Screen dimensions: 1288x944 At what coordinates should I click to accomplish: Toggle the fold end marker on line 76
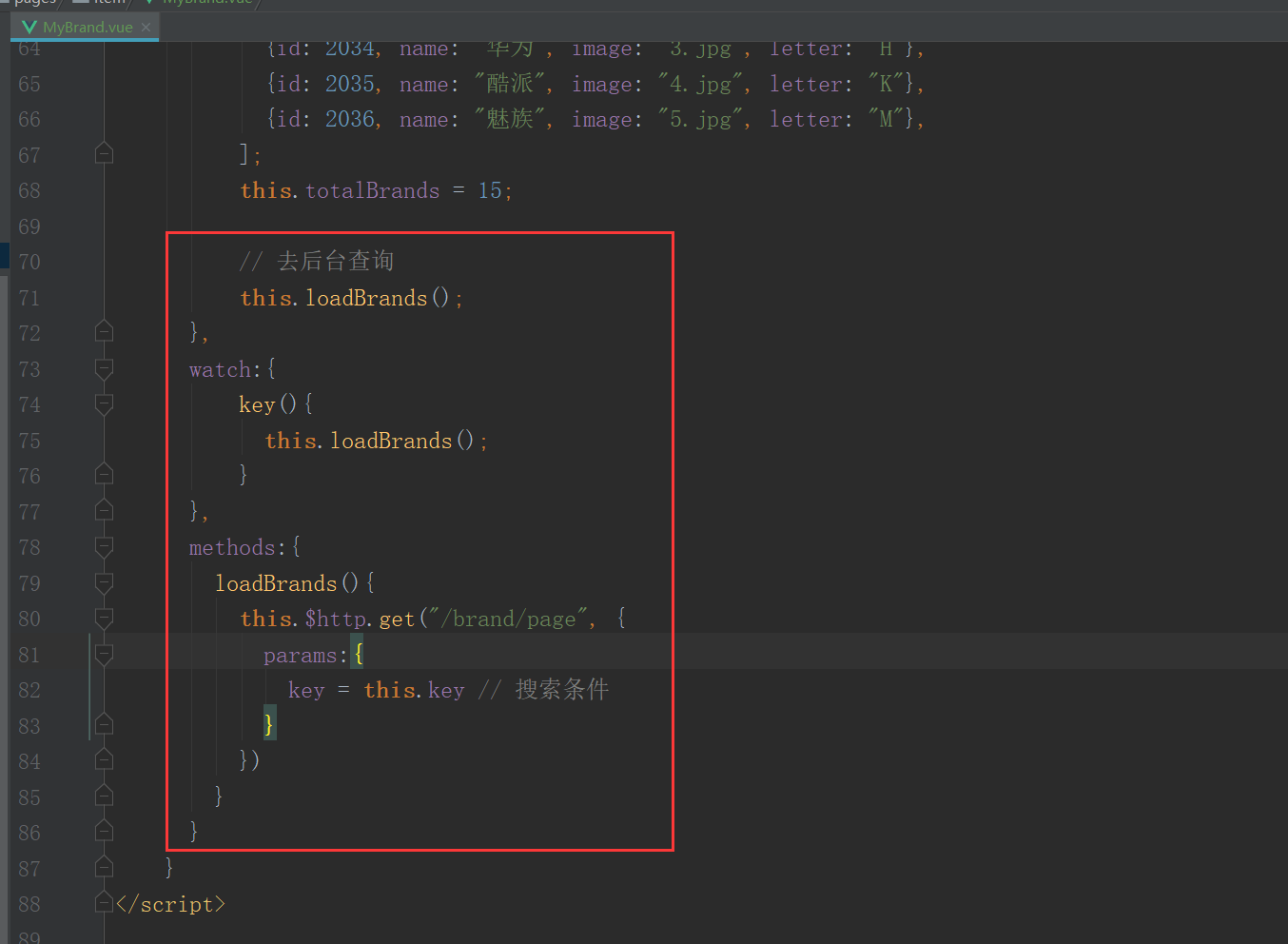[x=105, y=474]
